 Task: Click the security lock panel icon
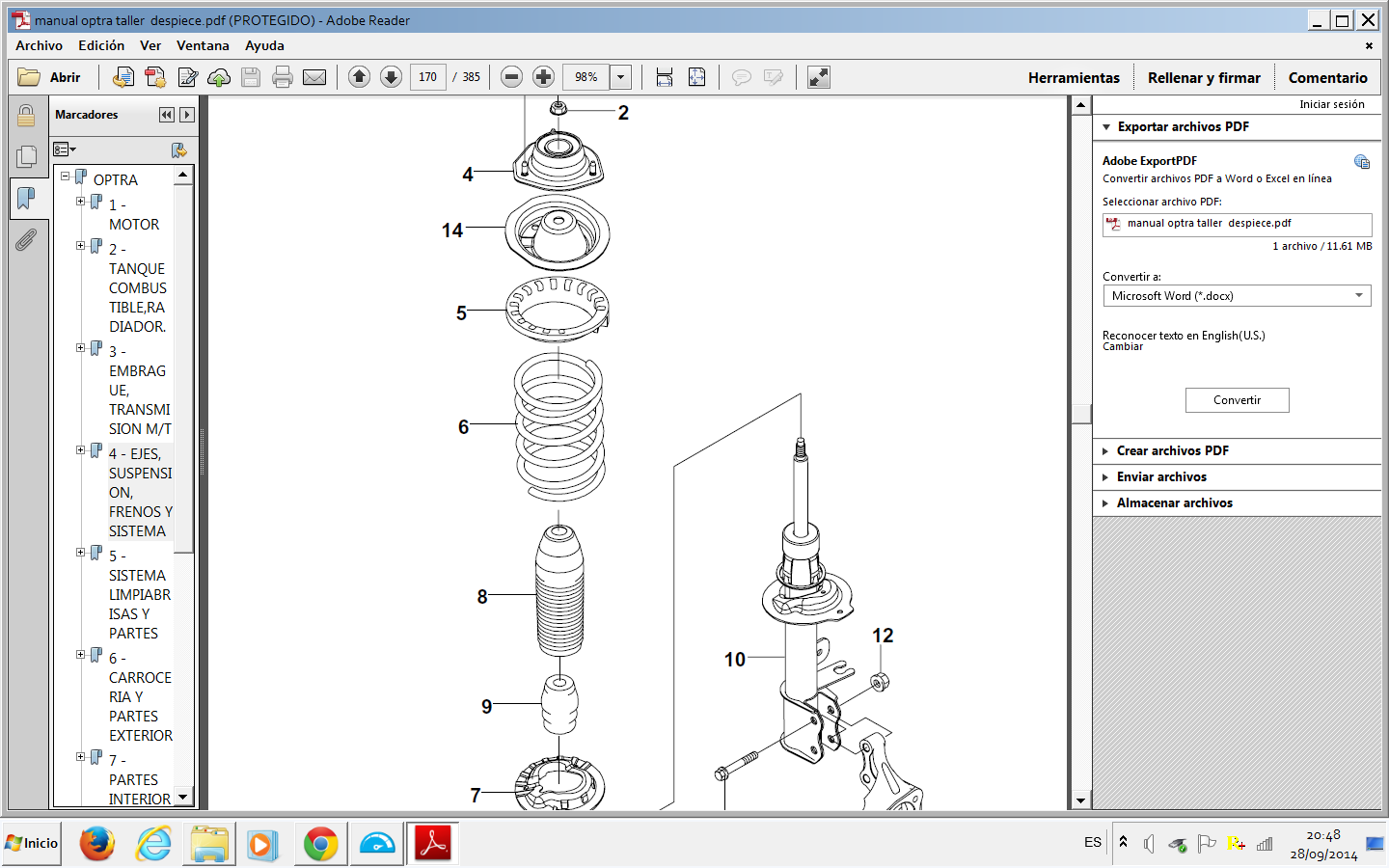coord(26,116)
